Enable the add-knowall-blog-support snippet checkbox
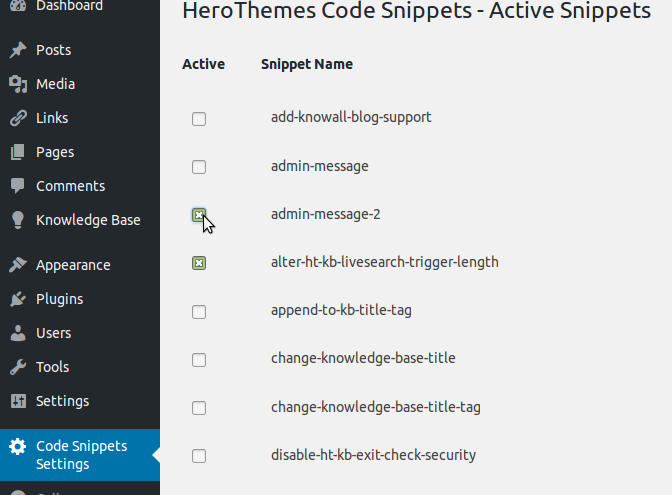 [199, 119]
